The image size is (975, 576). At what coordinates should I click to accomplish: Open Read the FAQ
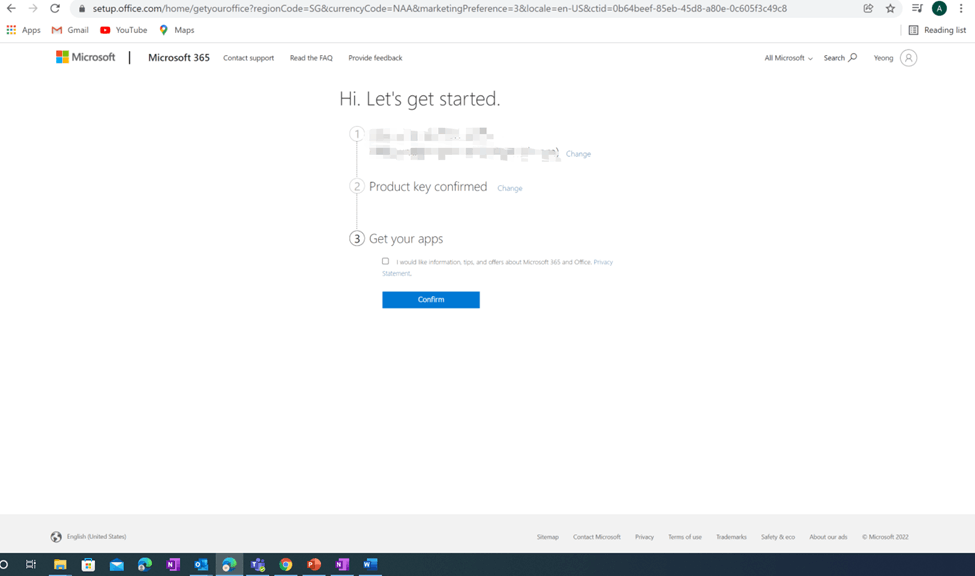(x=311, y=58)
